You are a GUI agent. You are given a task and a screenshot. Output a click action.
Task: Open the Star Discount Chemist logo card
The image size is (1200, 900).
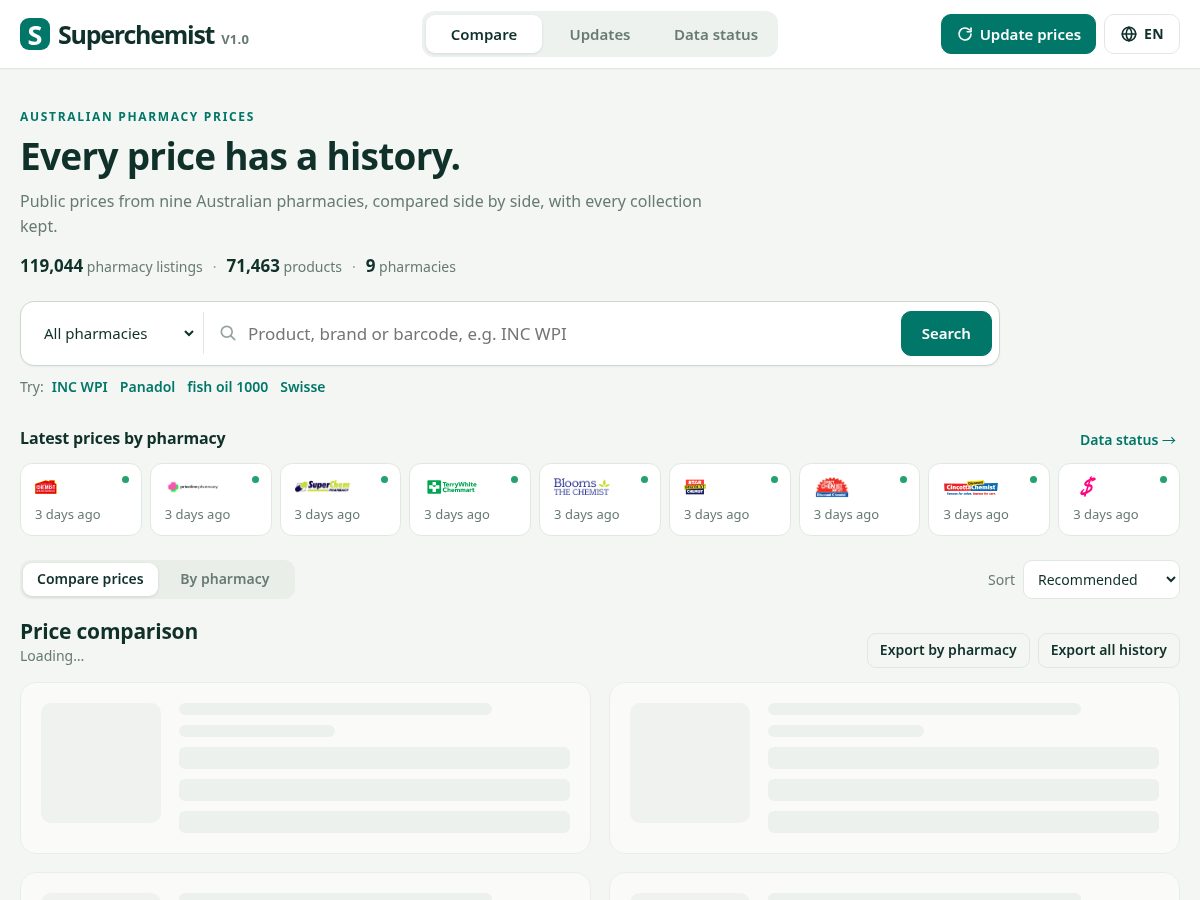click(730, 499)
